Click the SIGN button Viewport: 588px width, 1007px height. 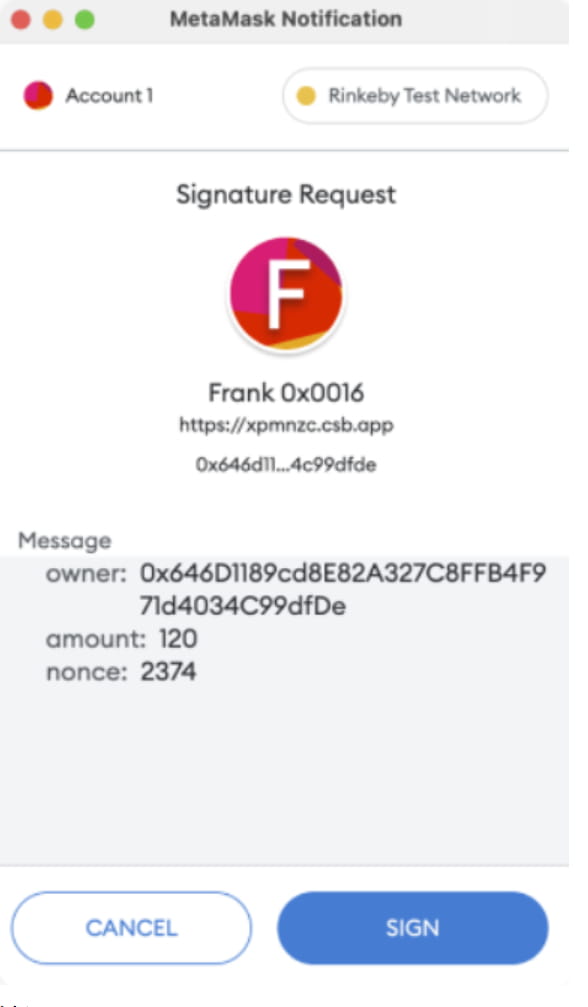[413, 928]
